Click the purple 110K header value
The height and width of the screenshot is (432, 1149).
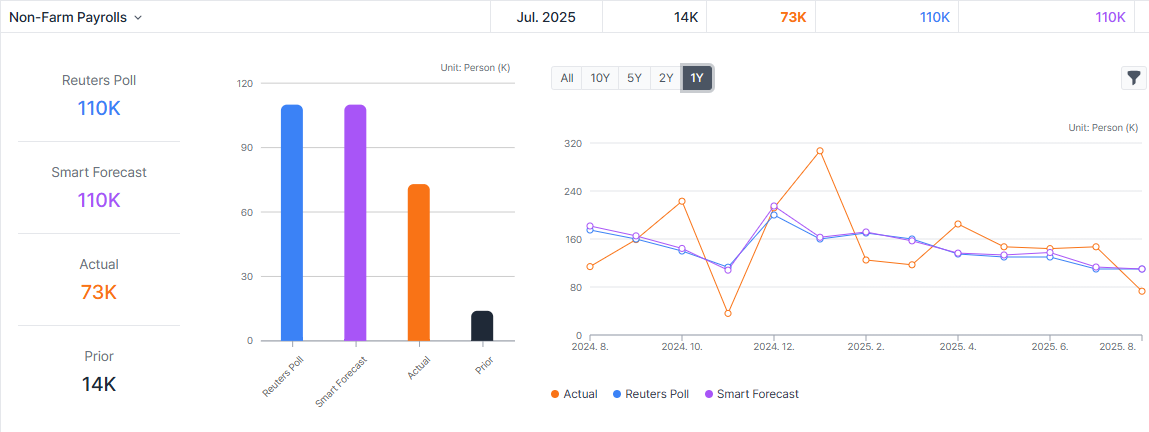click(x=1110, y=17)
